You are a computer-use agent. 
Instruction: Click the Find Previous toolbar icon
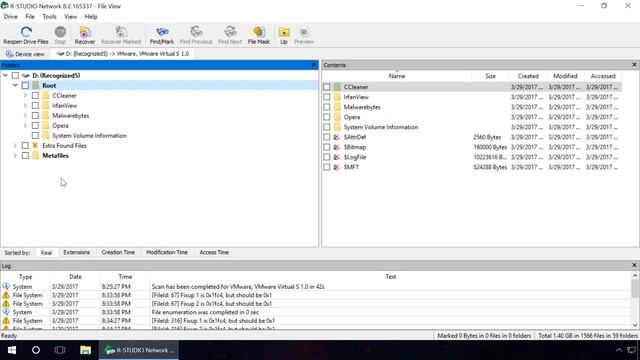coord(196,32)
